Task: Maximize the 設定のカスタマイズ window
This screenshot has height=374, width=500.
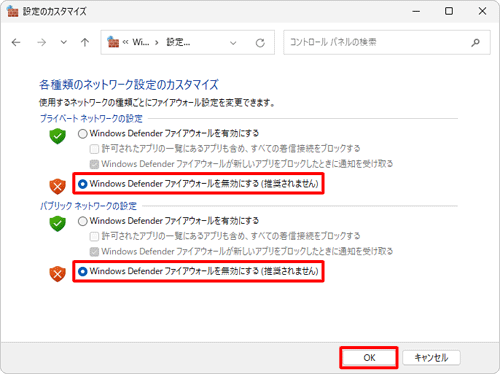Action: pos(449,11)
